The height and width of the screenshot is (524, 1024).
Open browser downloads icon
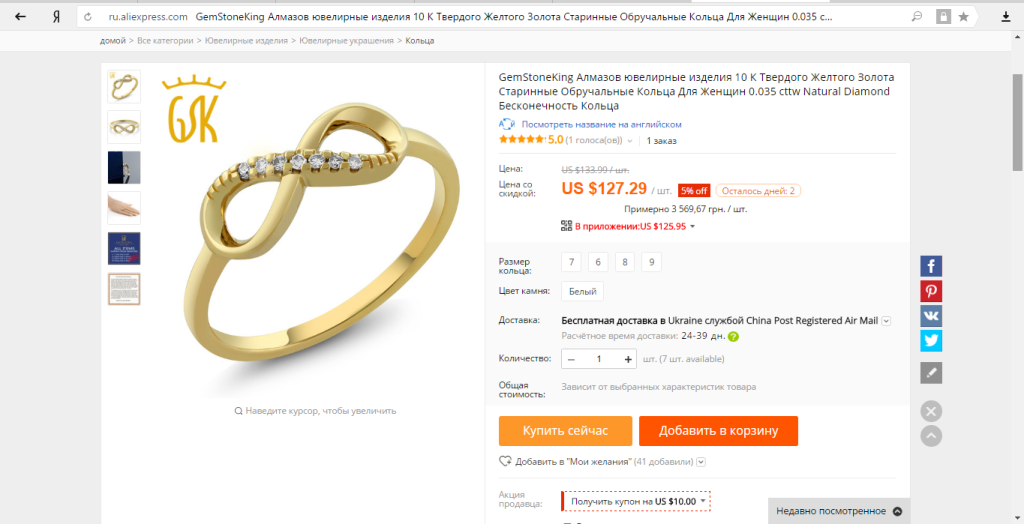(x=1006, y=17)
